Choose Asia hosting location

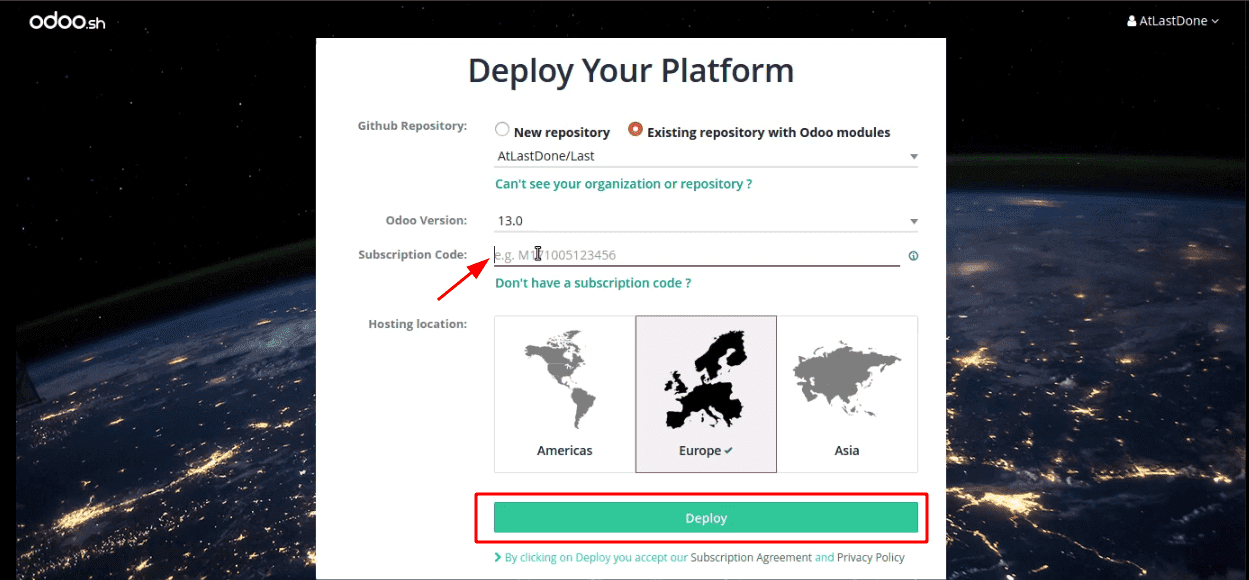click(x=847, y=394)
